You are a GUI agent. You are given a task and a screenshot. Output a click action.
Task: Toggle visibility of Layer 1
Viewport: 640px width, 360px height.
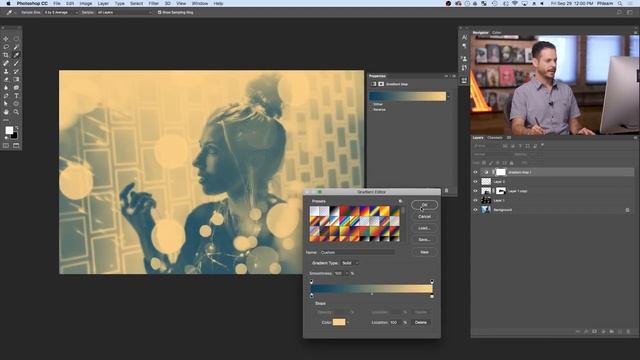475,200
